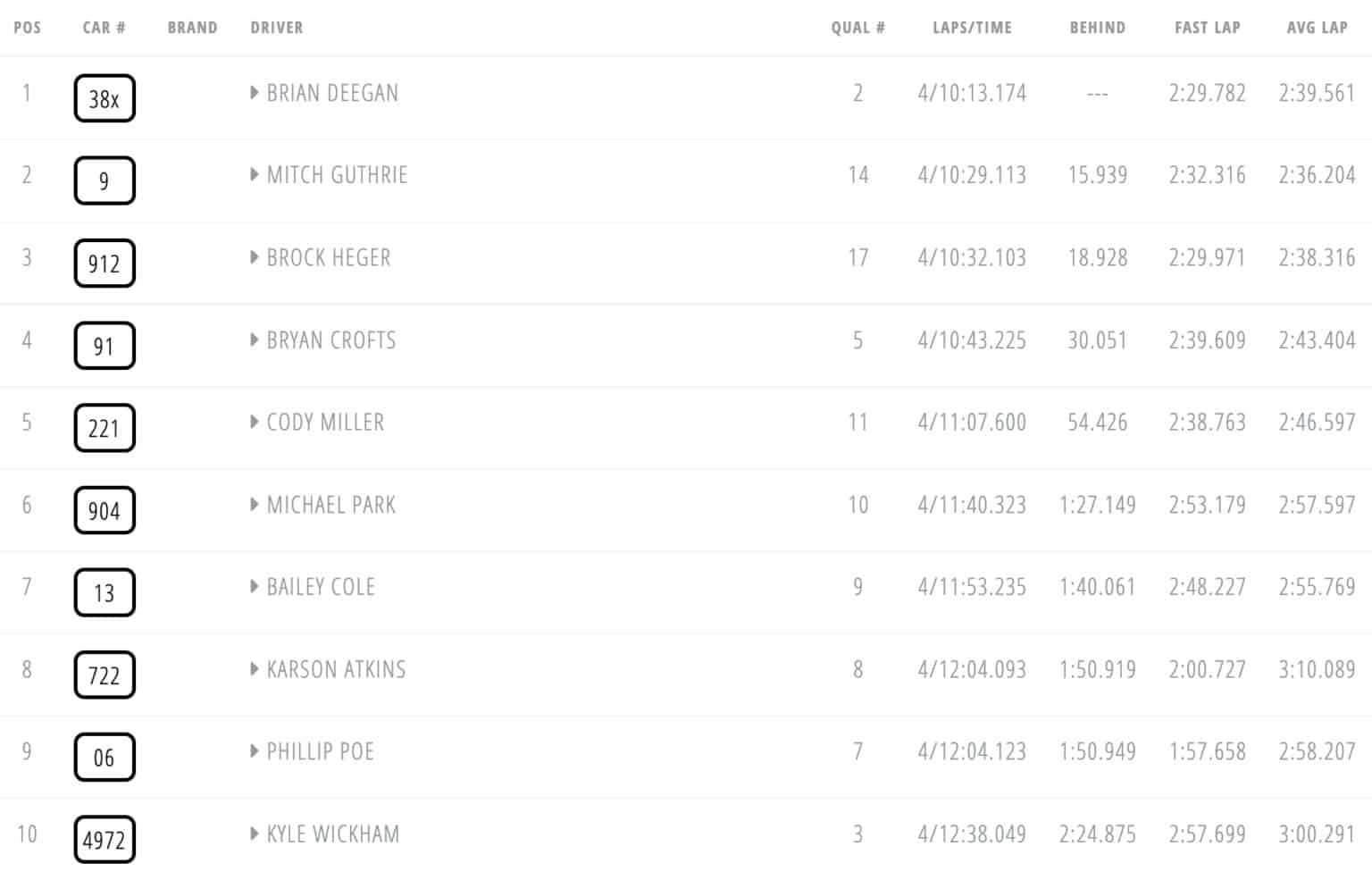The width and height of the screenshot is (1372, 880).
Task: Click the AVG LAP column header
Action: point(1318,28)
